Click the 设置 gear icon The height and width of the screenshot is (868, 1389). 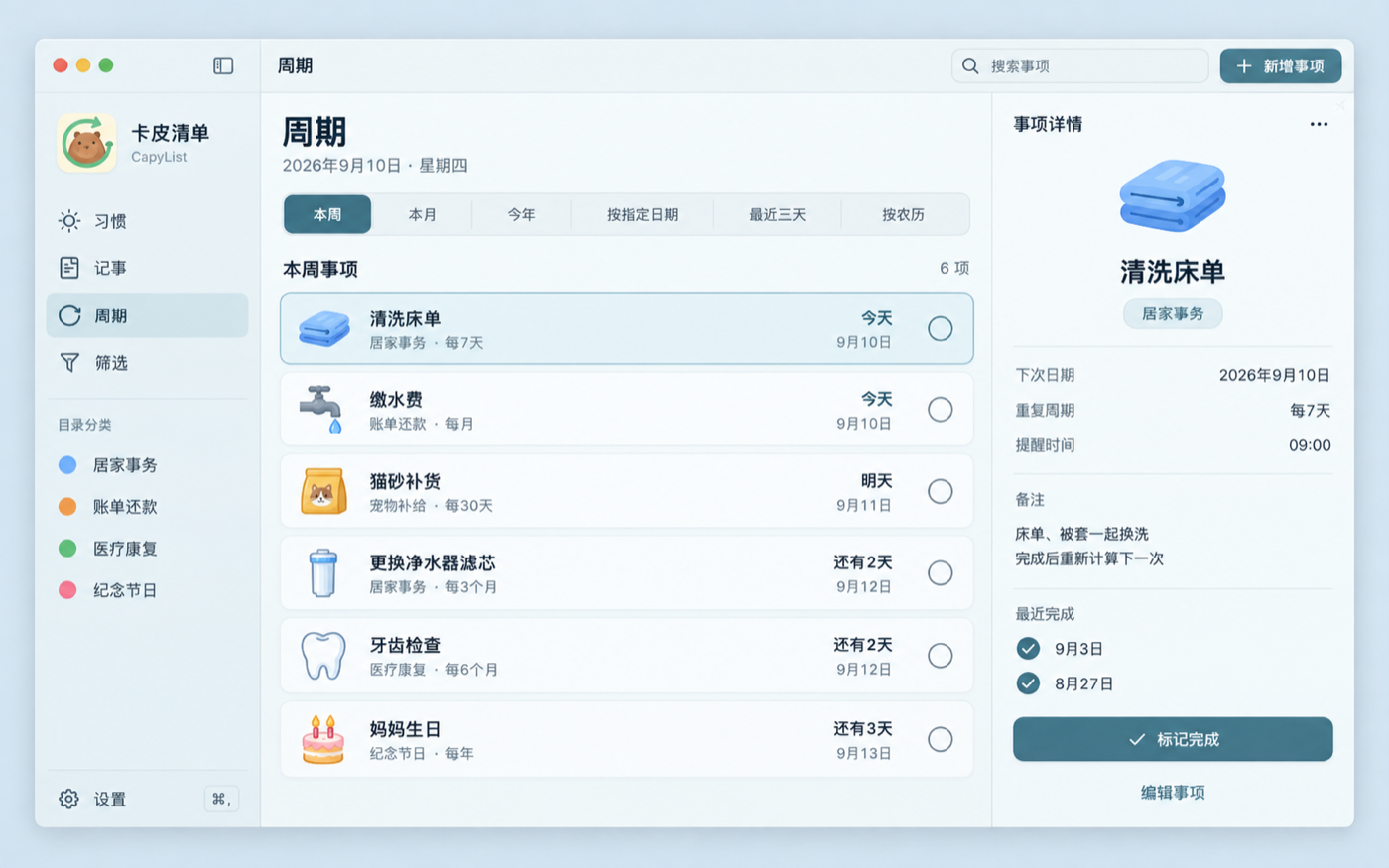tap(68, 799)
